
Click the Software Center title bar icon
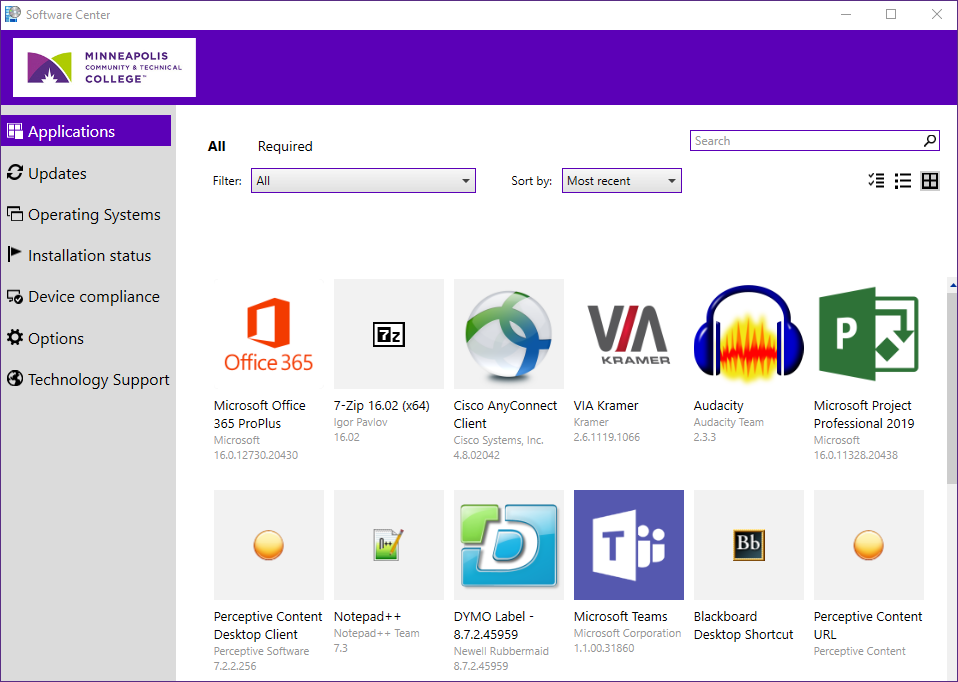coord(12,13)
